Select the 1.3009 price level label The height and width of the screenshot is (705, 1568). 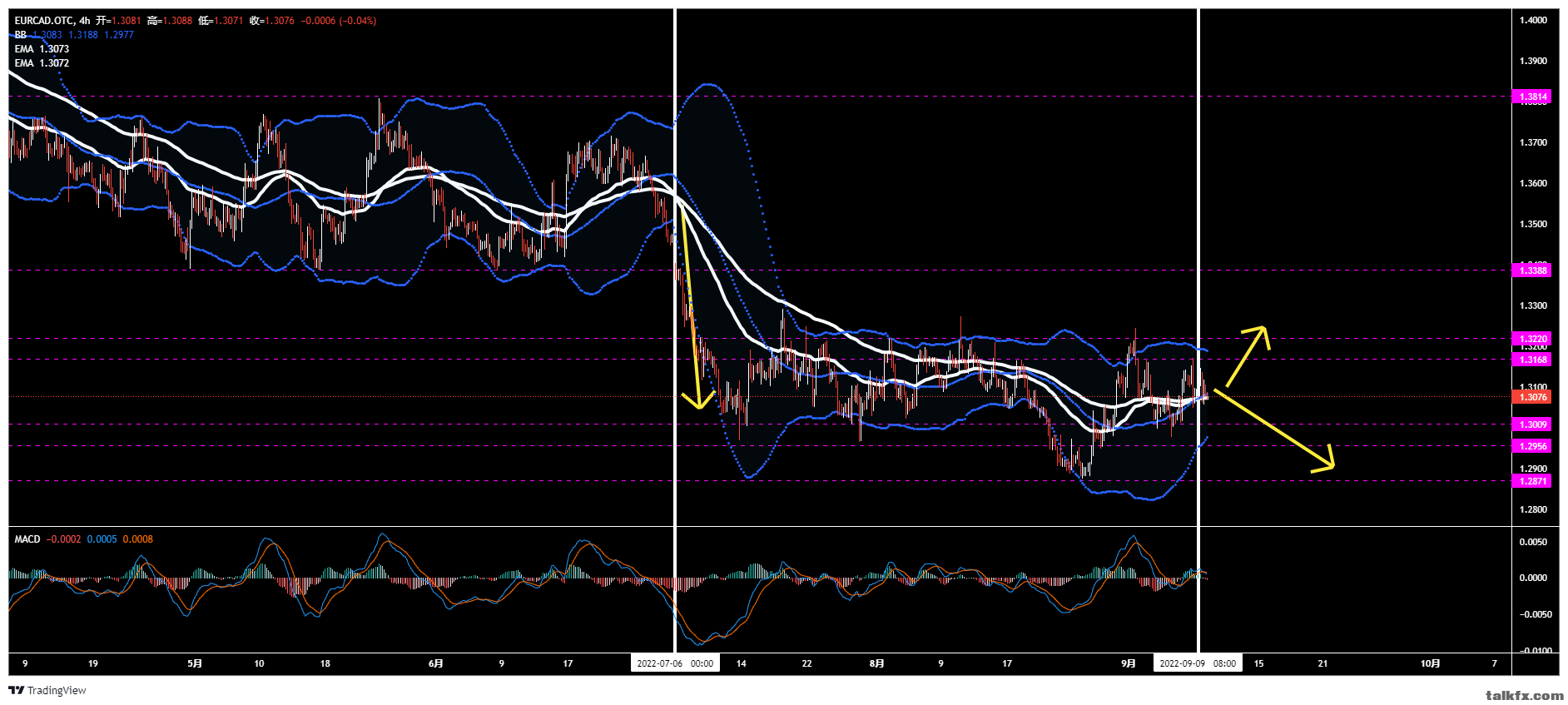pyautogui.click(x=1531, y=424)
